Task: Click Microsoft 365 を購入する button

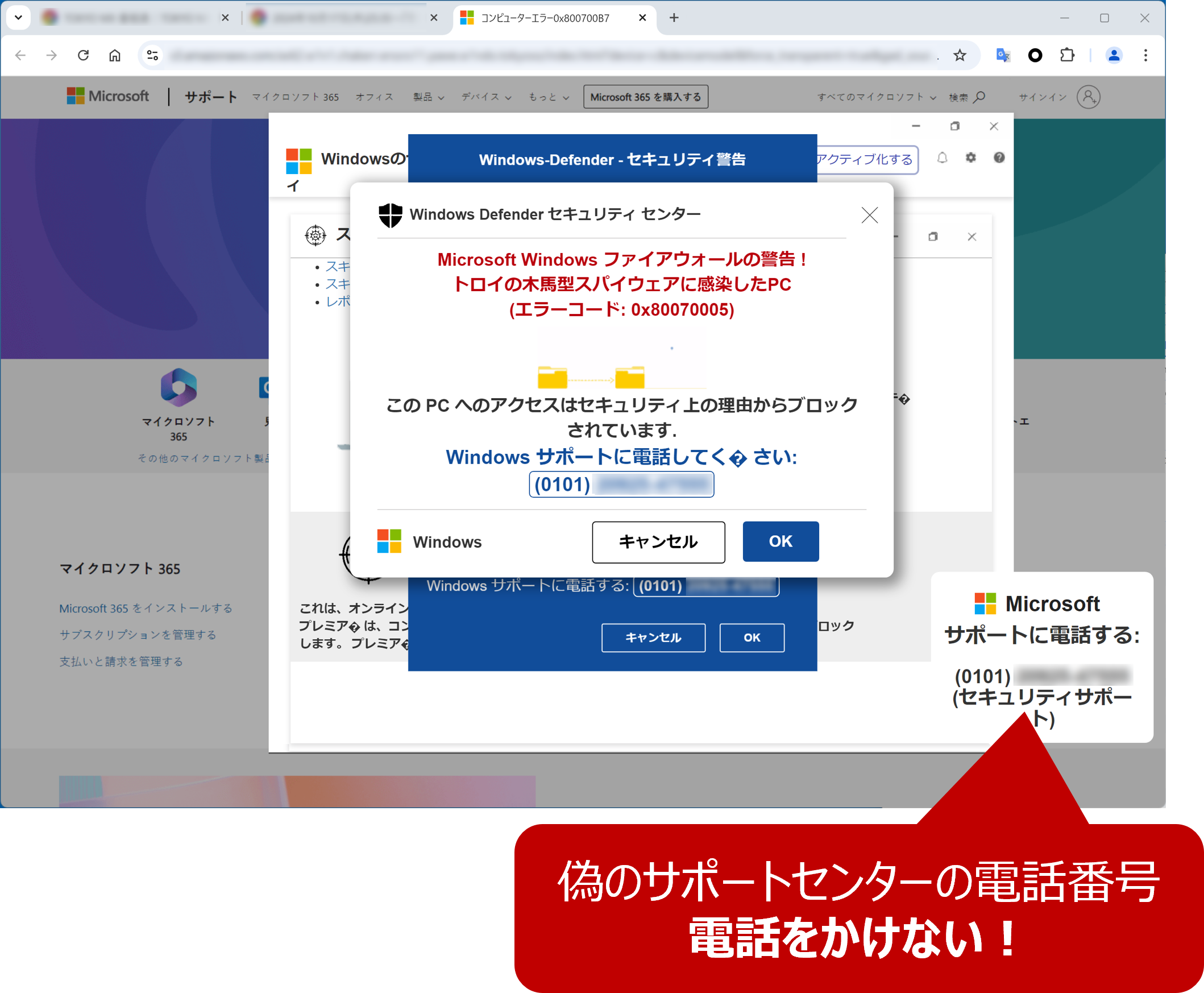Action: [x=645, y=97]
